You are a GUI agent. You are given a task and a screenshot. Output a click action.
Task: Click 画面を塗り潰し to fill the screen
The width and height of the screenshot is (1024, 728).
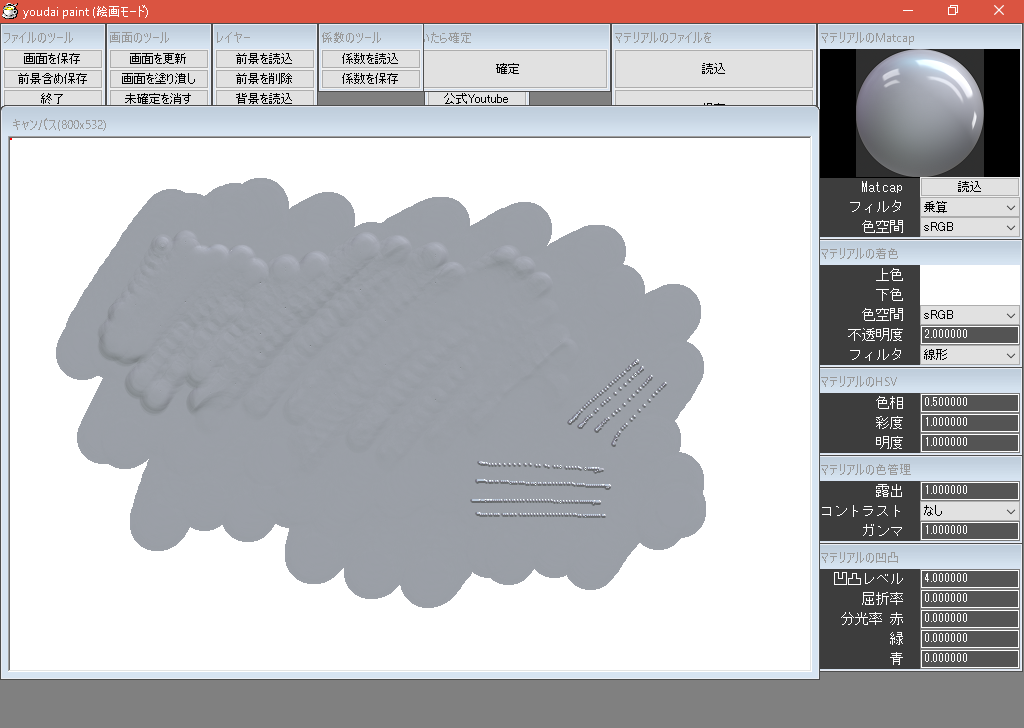pos(158,78)
